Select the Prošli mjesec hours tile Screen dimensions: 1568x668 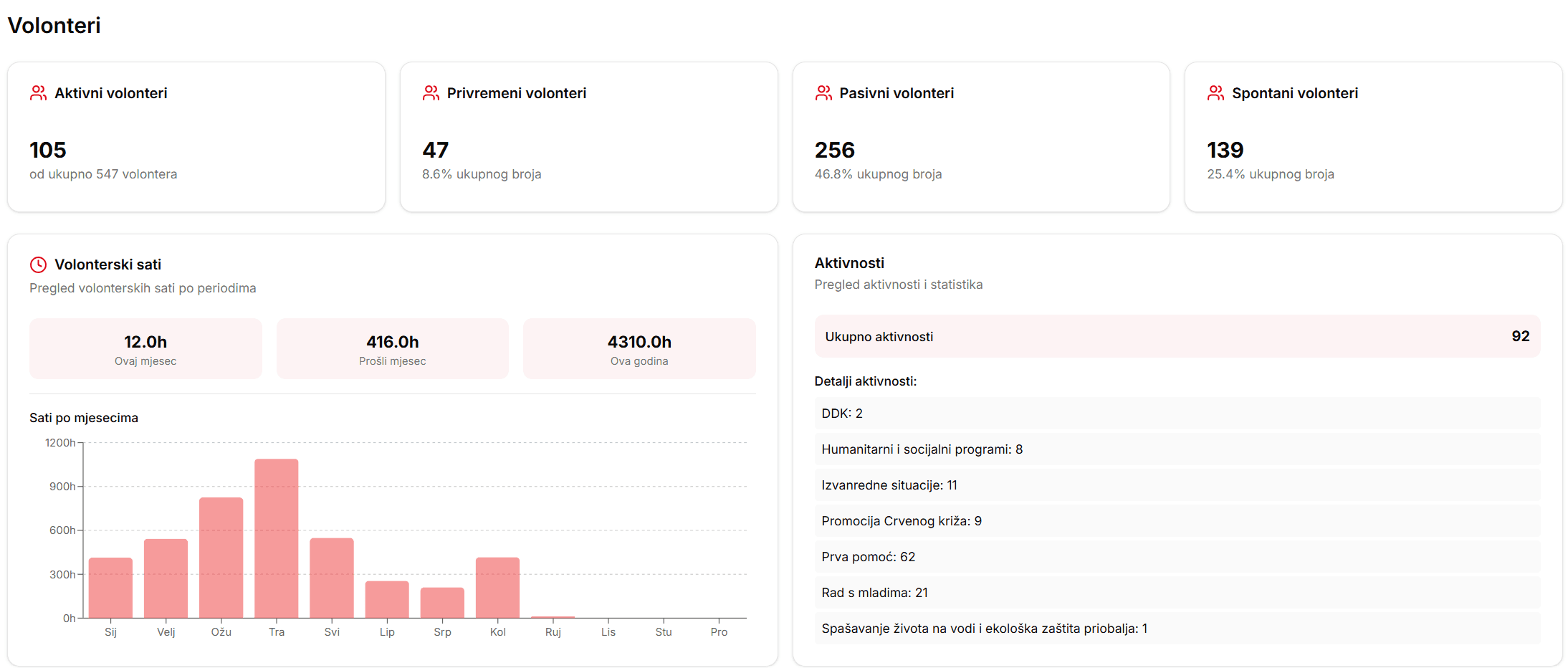[392, 349]
